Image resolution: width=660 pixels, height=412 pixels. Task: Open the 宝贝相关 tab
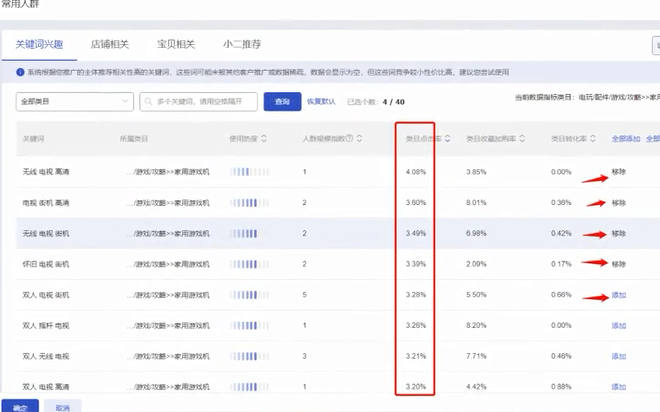(x=176, y=44)
